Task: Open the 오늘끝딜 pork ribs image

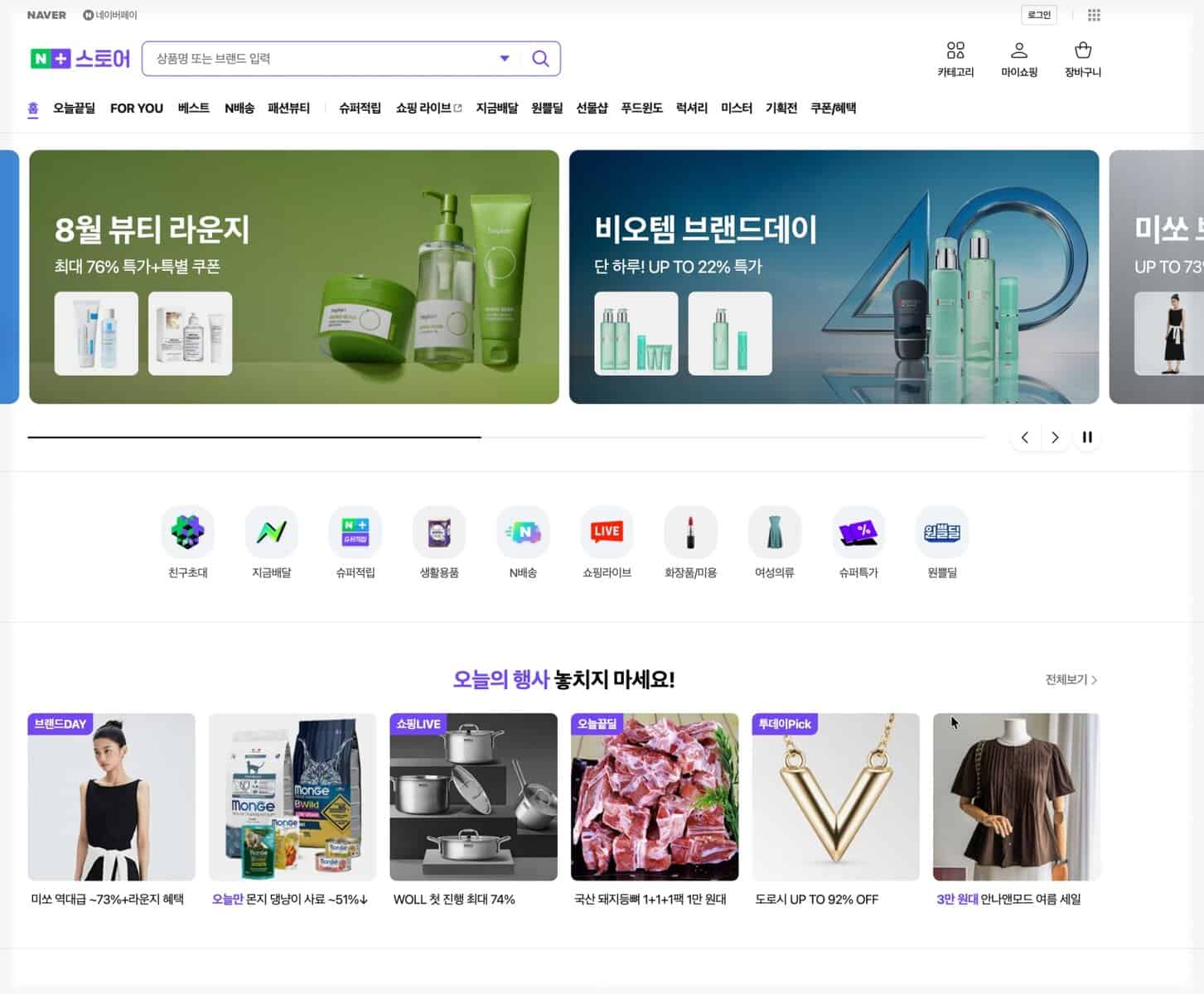Action: [655, 797]
